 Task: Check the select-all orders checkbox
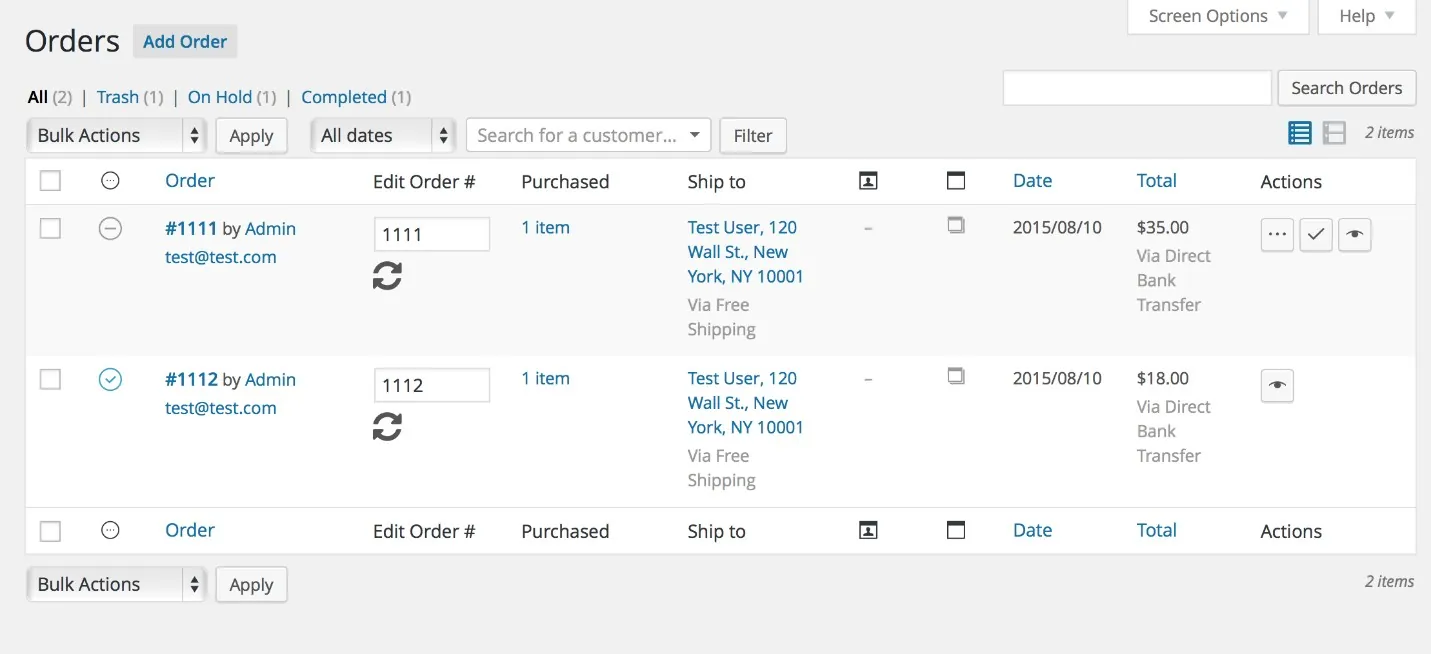point(50,180)
